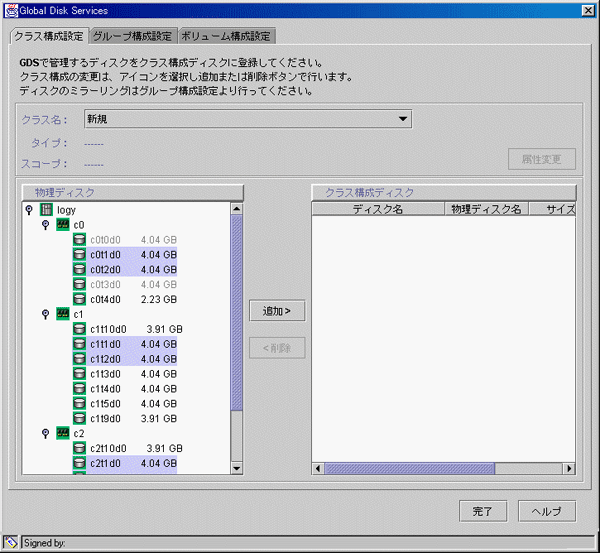Viewport: 600px width, 553px height.
Task: Click the class disk horizontal scrollbar thumb
Action: [x=409, y=468]
